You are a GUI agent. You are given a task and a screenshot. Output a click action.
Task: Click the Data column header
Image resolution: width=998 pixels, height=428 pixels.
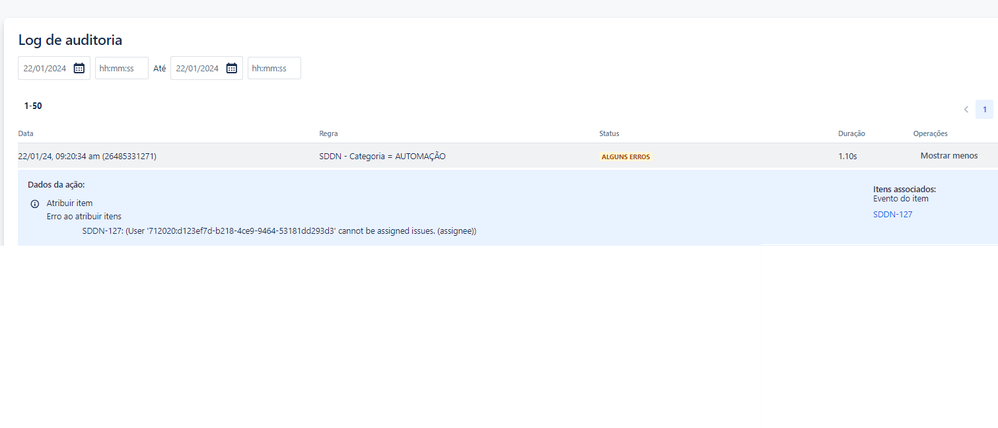[x=25, y=134]
